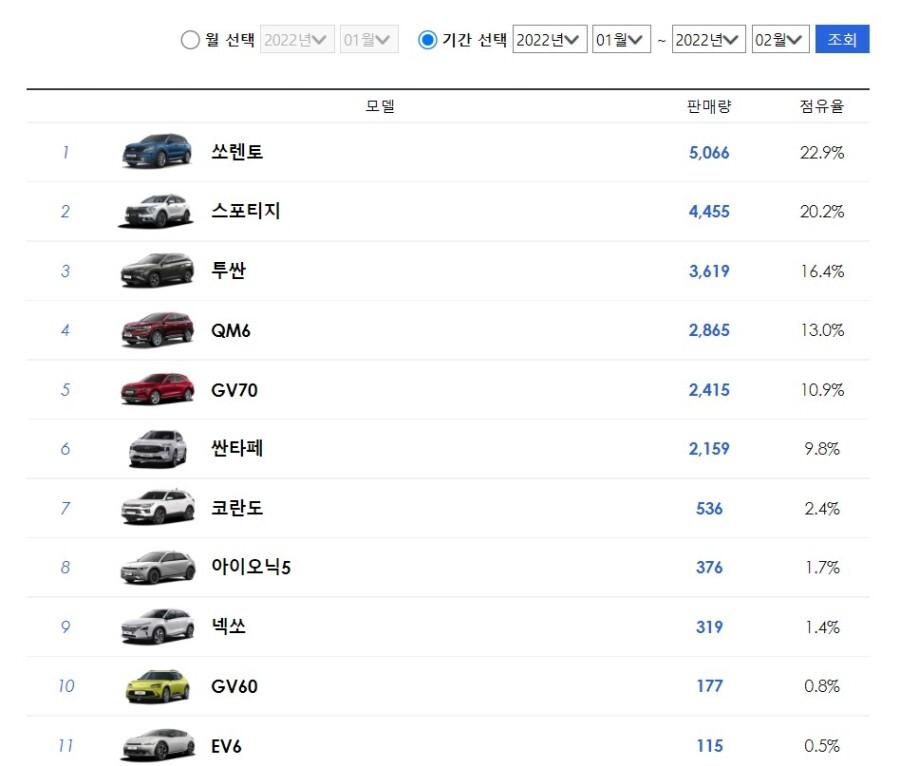Click the 점유율 column header
Image resolution: width=900 pixels, height=766 pixels.
[822, 106]
